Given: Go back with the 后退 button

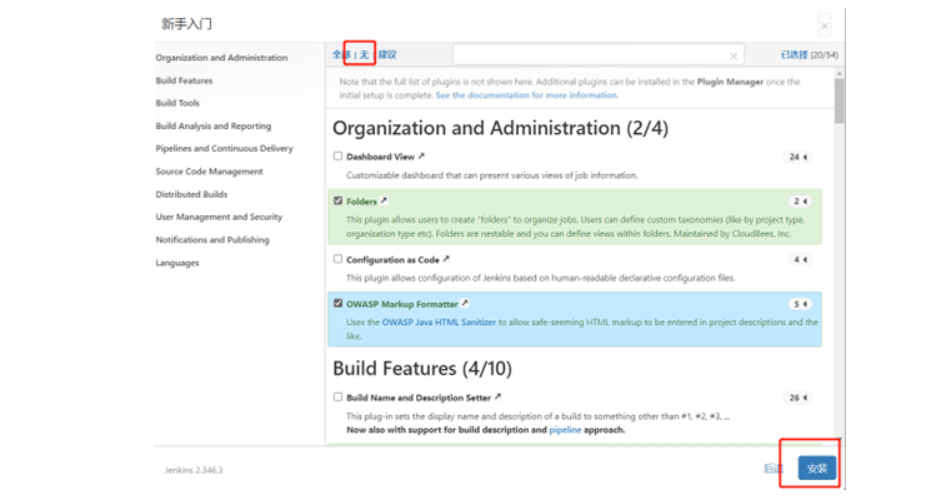Looking at the screenshot, I should coord(773,469).
